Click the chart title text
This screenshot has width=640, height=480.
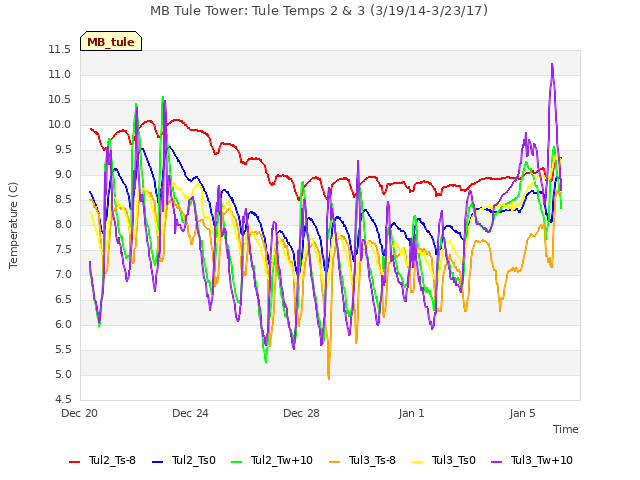[x=319, y=11]
